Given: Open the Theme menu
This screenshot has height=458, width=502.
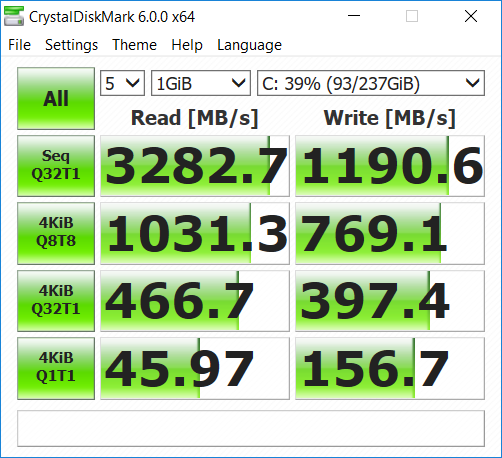Looking at the screenshot, I should (x=134, y=45).
